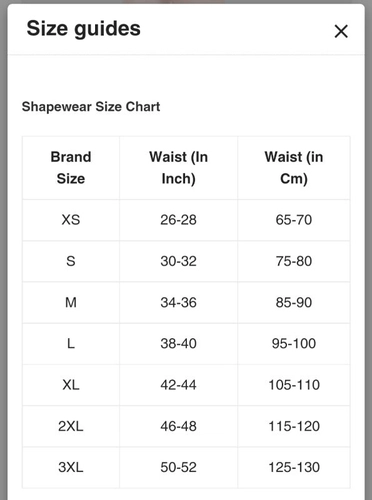Click the 46-48 inch waist cell

point(178,426)
